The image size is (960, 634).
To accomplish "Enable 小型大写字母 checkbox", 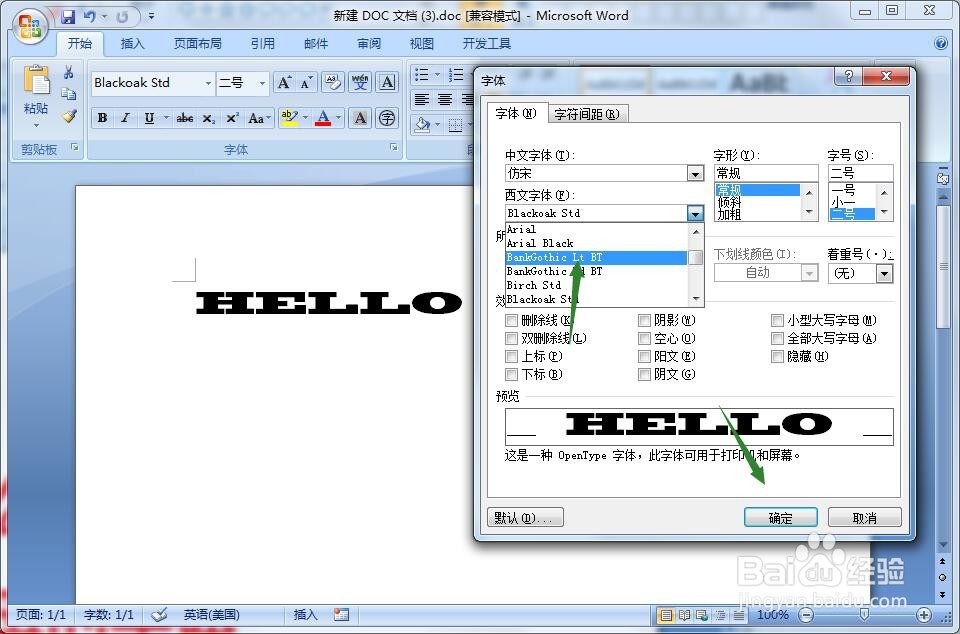I will pyautogui.click(x=777, y=320).
